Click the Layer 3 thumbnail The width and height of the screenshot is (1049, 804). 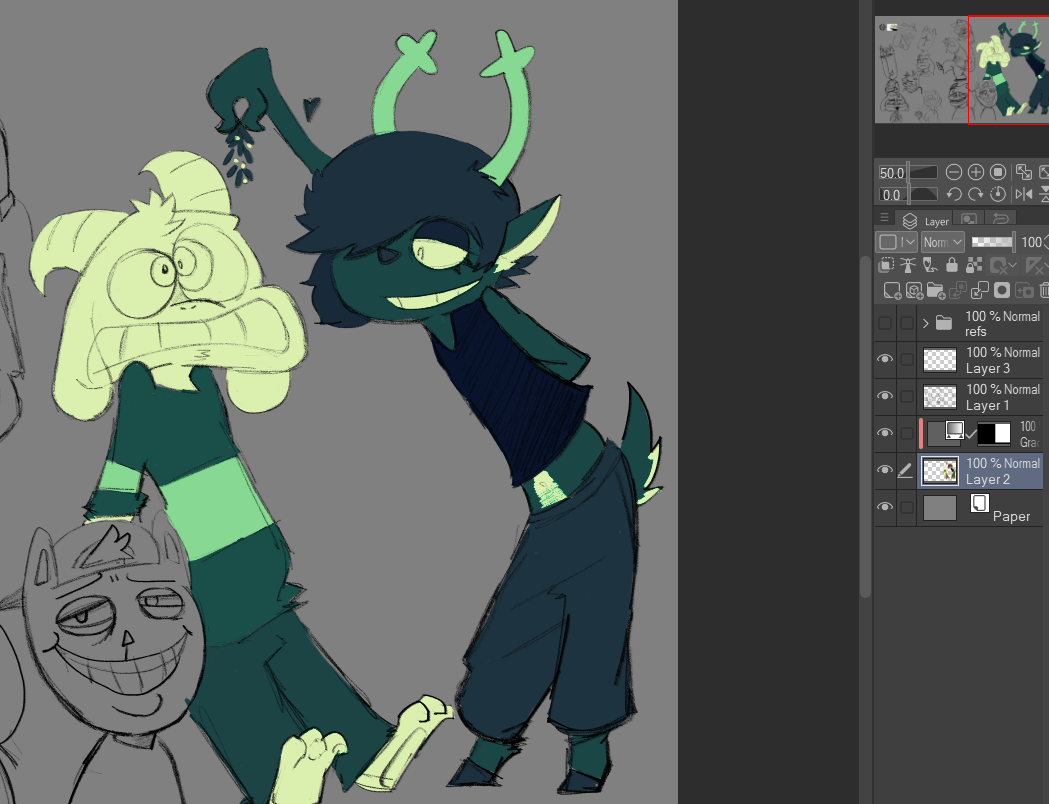tap(940, 360)
